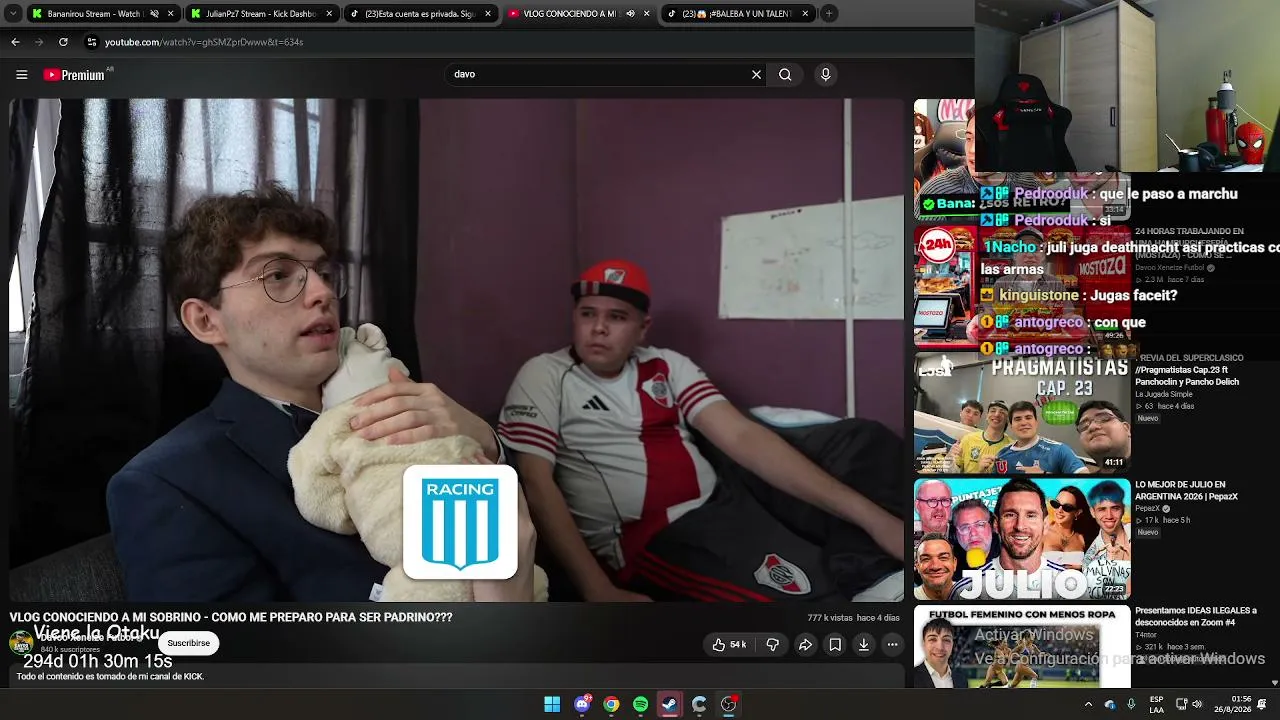Dislike the vlog video
The height and width of the screenshot is (720, 1280).
pyautogui.click(x=772, y=645)
